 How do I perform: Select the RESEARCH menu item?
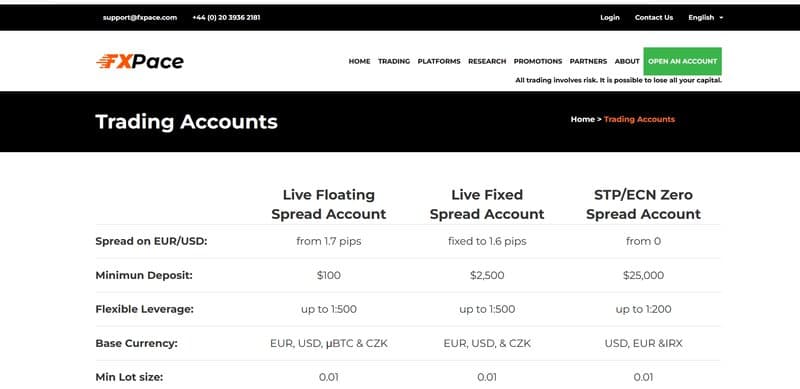pyautogui.click(x=487, y=61)
